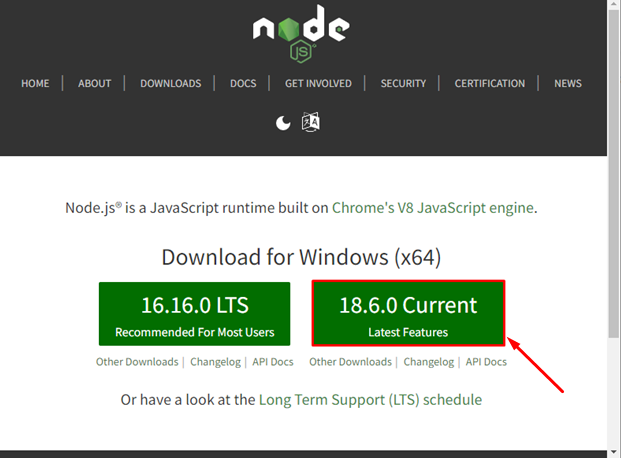
Task: Follow the Chrome's V8 JavaScript engine link
Action: [x=432, y=208]
